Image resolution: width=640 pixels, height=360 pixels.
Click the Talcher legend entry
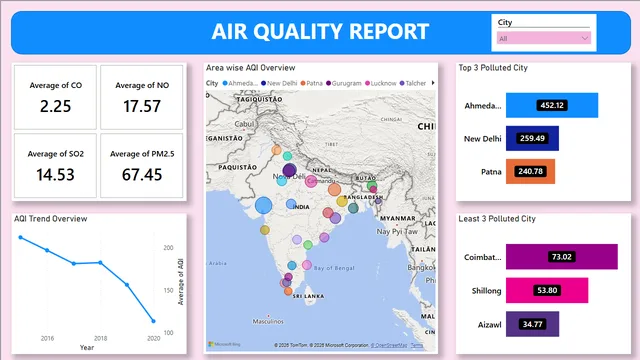(x=413, y=83)
